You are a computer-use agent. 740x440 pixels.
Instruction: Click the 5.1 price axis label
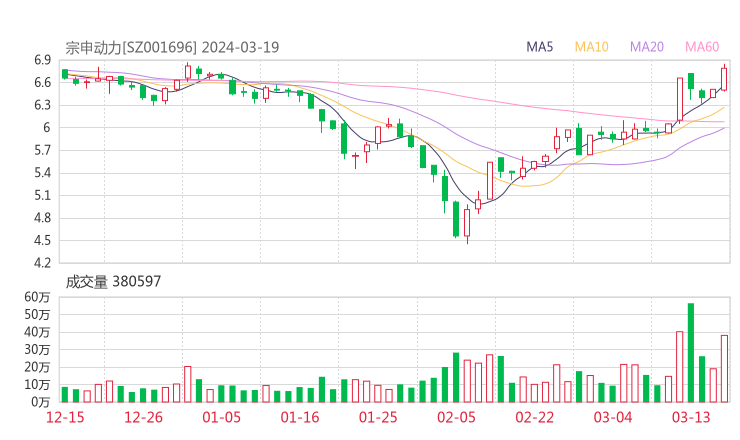click(x=42, y=195)
